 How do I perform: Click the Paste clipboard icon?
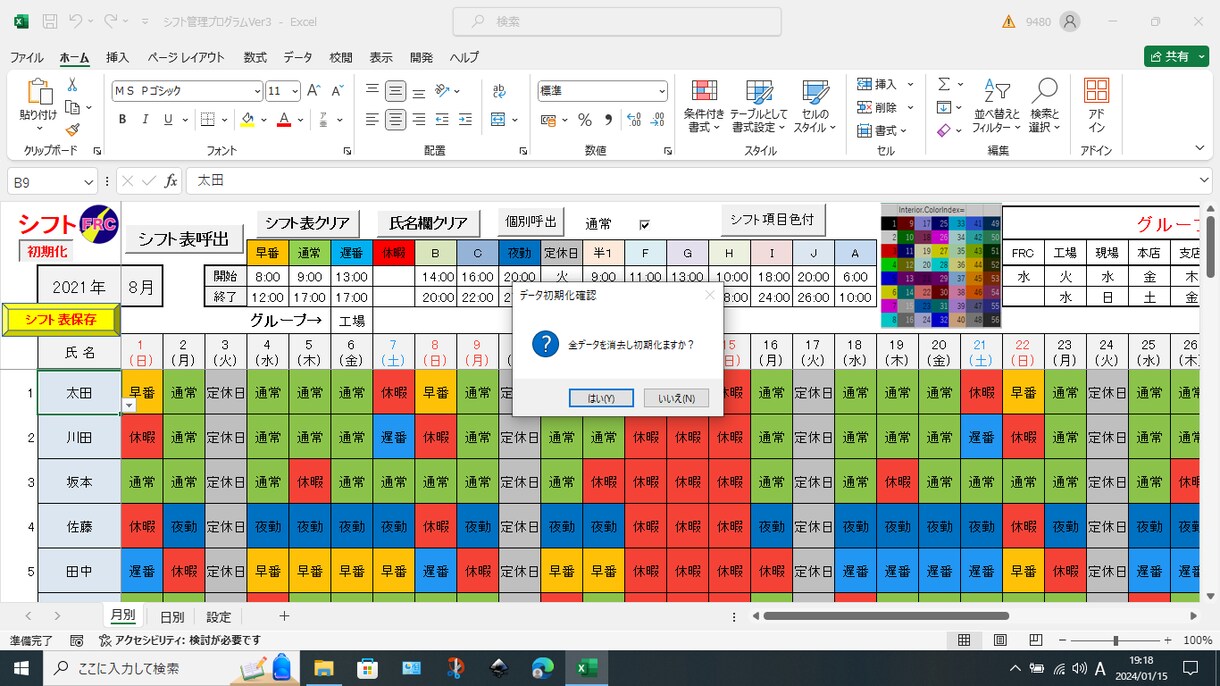tap(38, 93)
